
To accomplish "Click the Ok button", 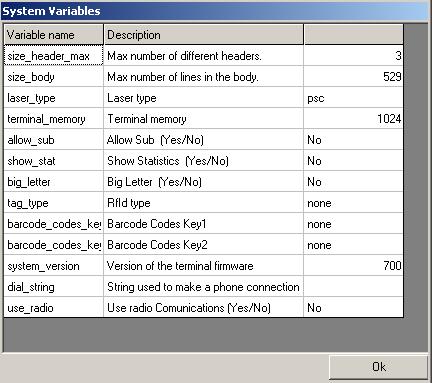I will (x=378, y=367).
